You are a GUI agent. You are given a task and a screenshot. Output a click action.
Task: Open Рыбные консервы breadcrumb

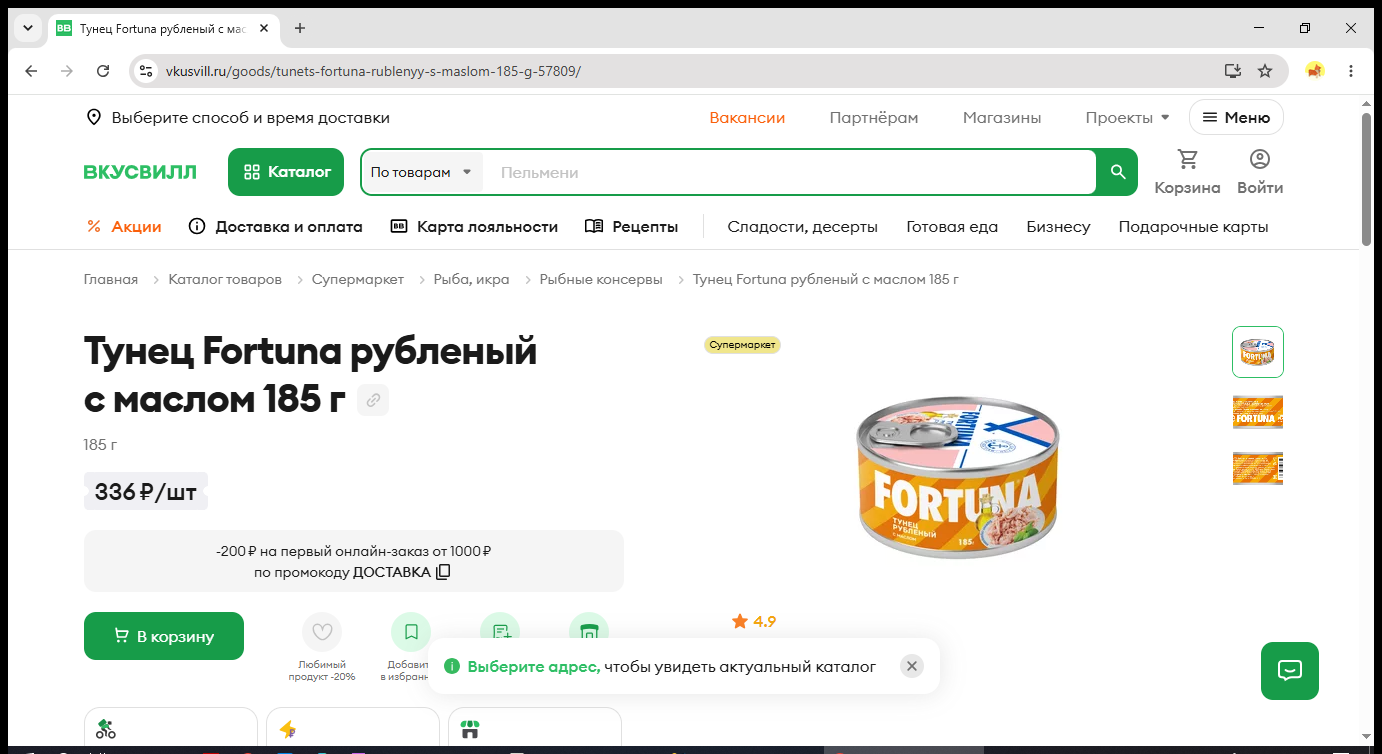tap(601, 280)
